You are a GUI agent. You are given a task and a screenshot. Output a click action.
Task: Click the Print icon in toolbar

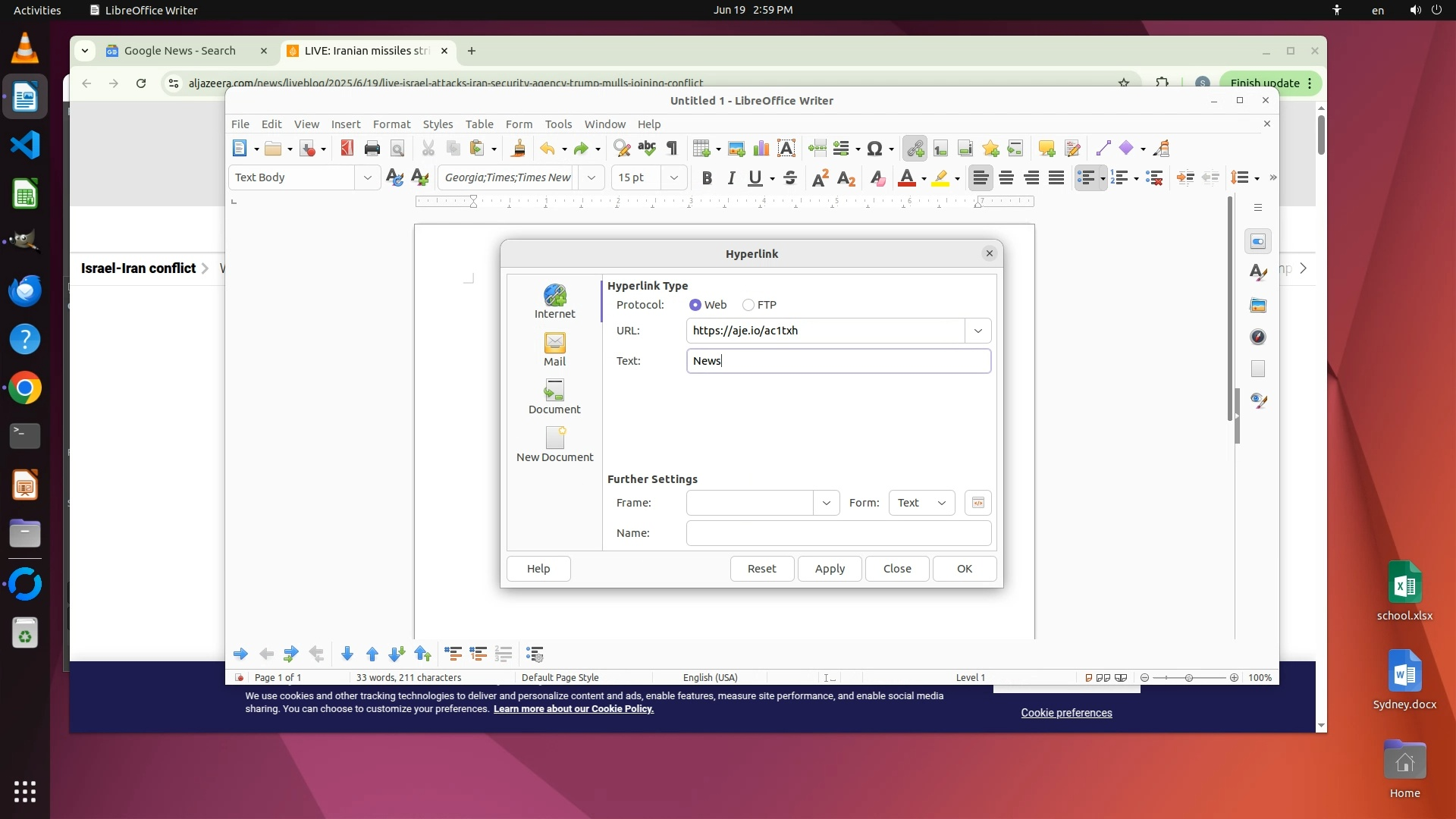pos(372,149)
